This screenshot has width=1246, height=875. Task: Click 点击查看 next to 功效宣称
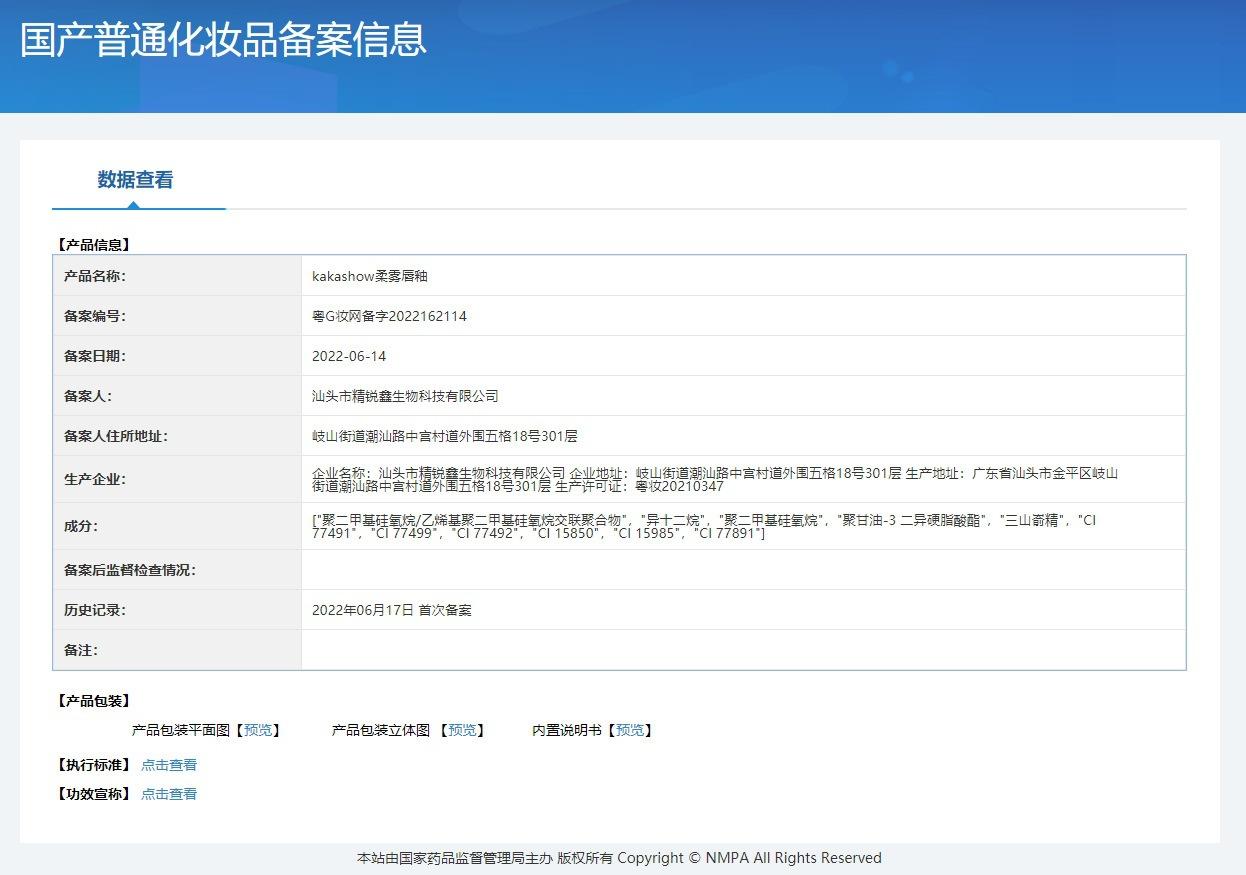169,794
